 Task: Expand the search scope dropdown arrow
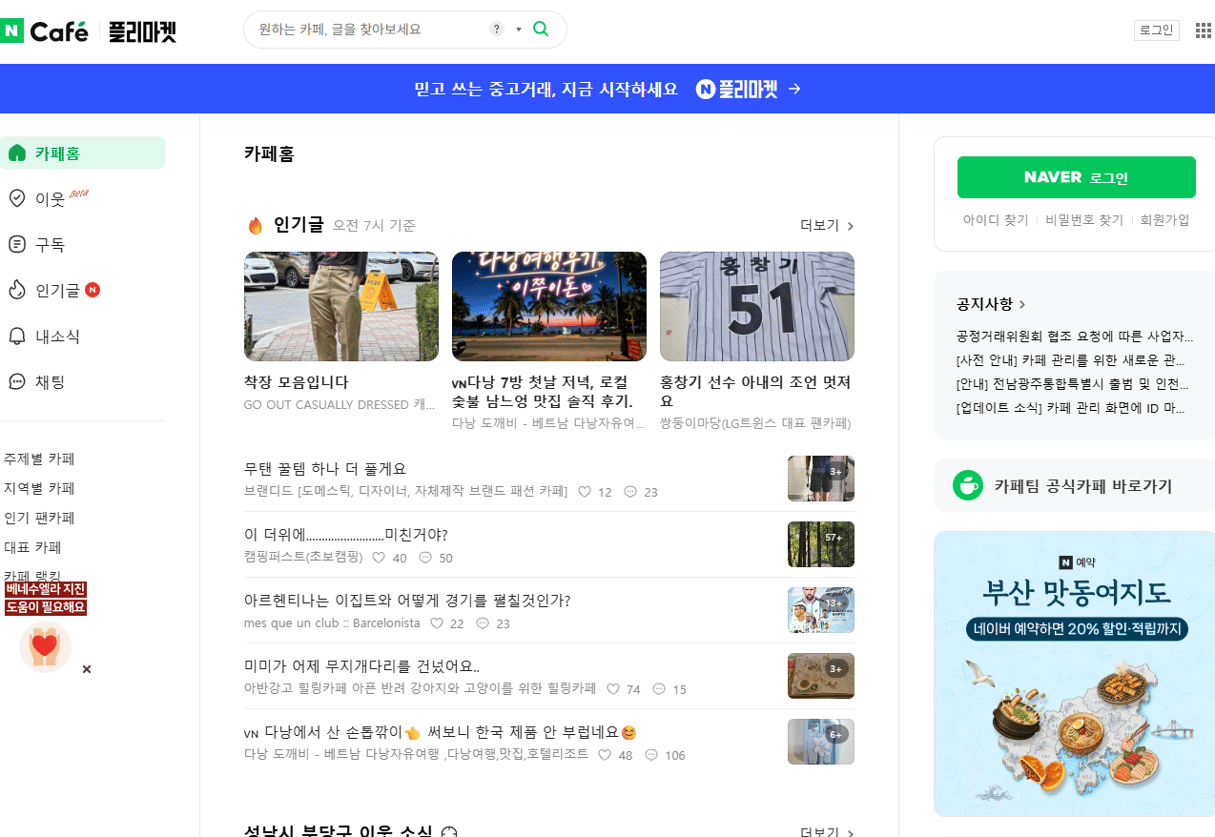(x=518, y=29)
